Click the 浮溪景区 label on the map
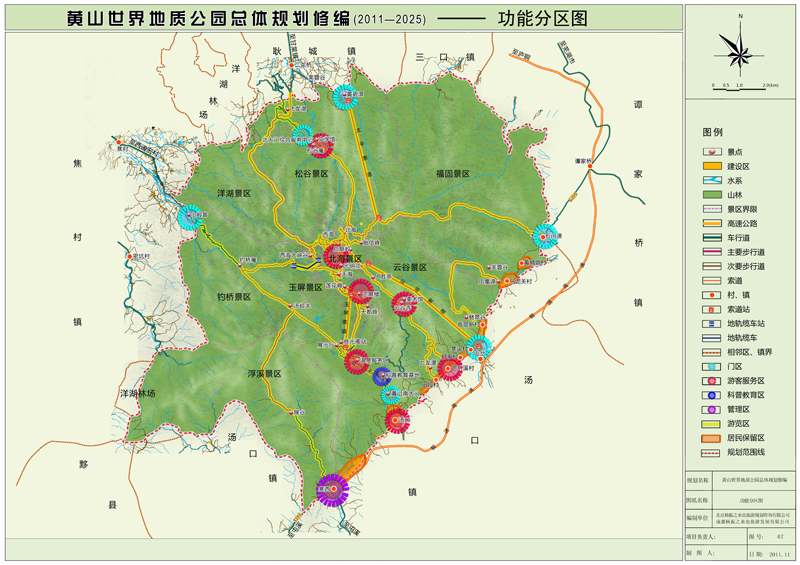800x565 pixels. (x=264, y=372)
